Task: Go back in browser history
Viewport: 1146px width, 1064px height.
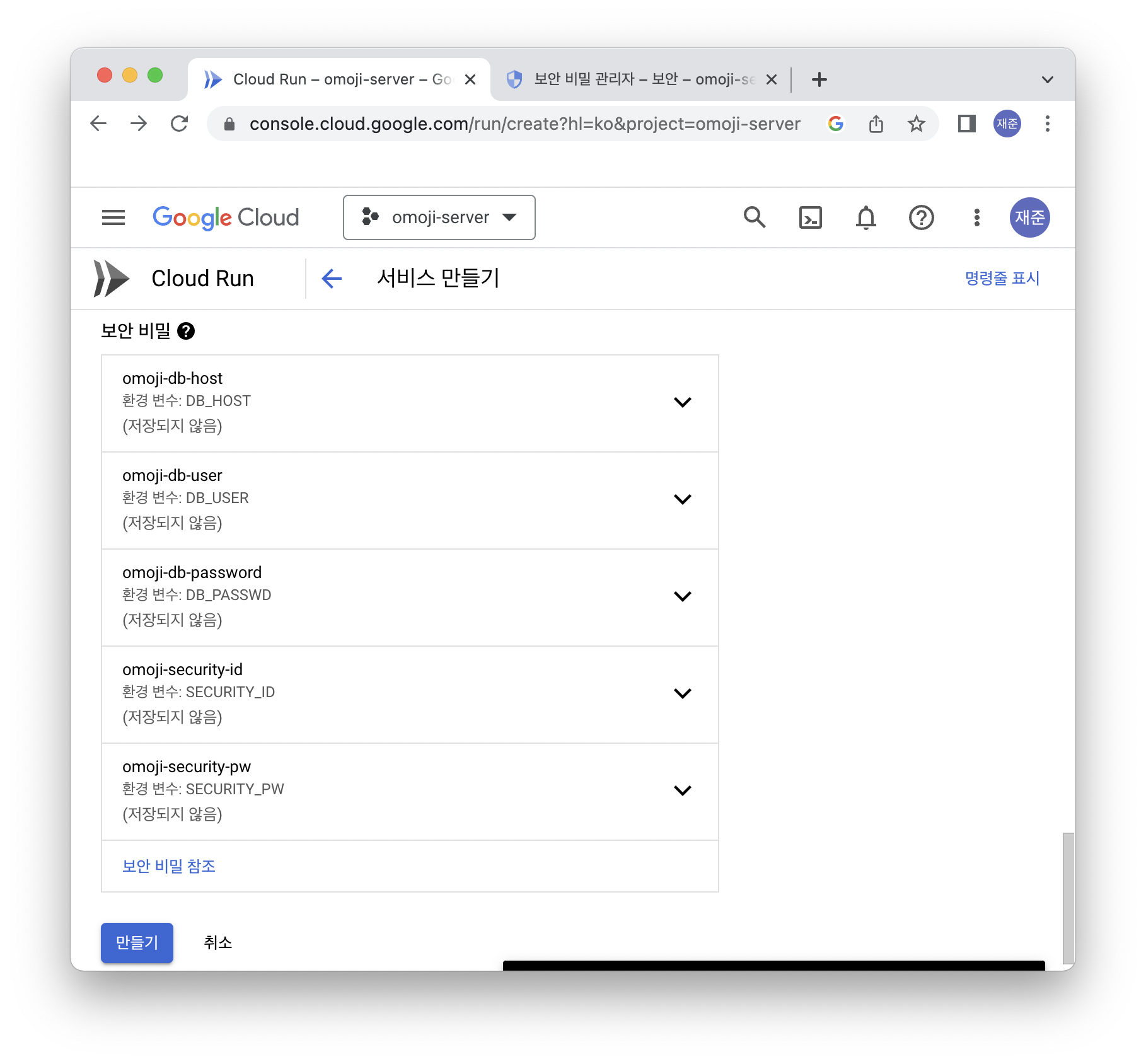Action: coord(98,124)
